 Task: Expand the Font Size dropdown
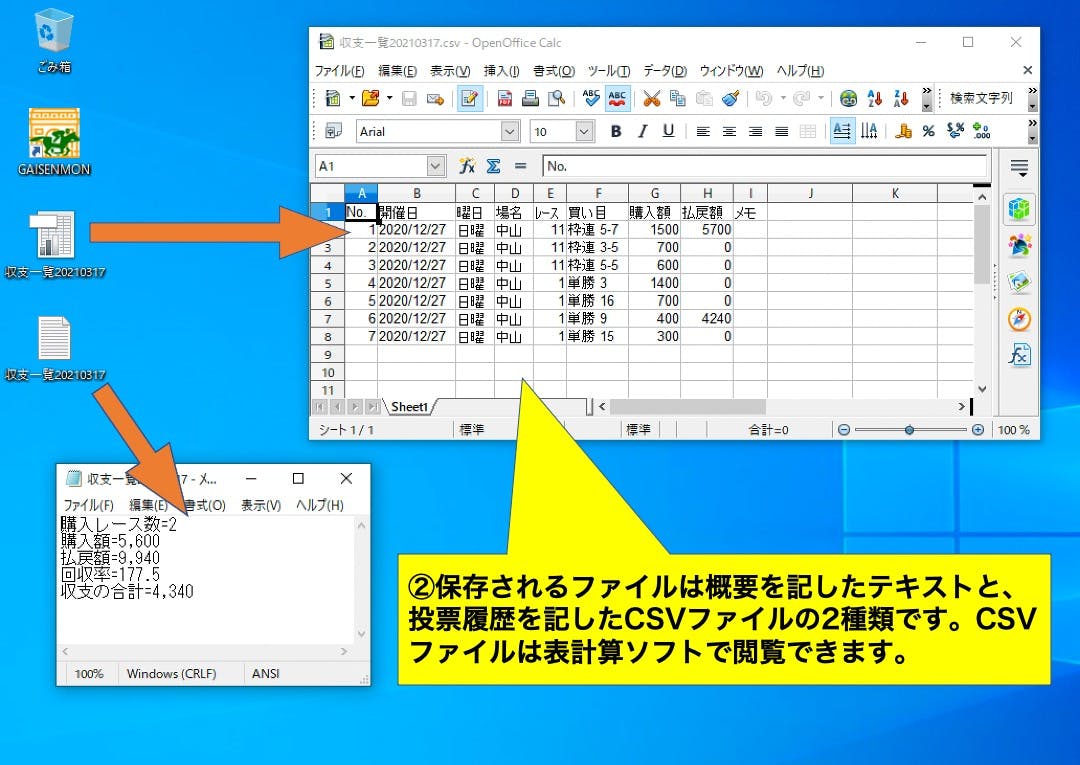[584, 131]
